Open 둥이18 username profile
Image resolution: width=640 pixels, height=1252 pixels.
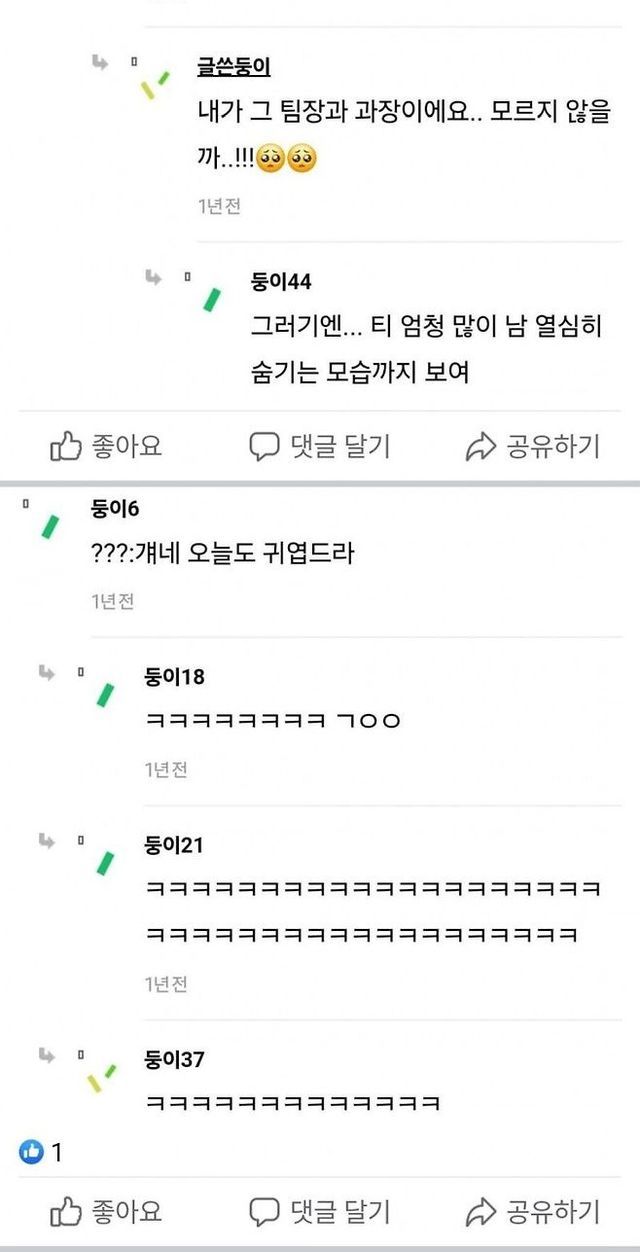click(x=174, y=677)
